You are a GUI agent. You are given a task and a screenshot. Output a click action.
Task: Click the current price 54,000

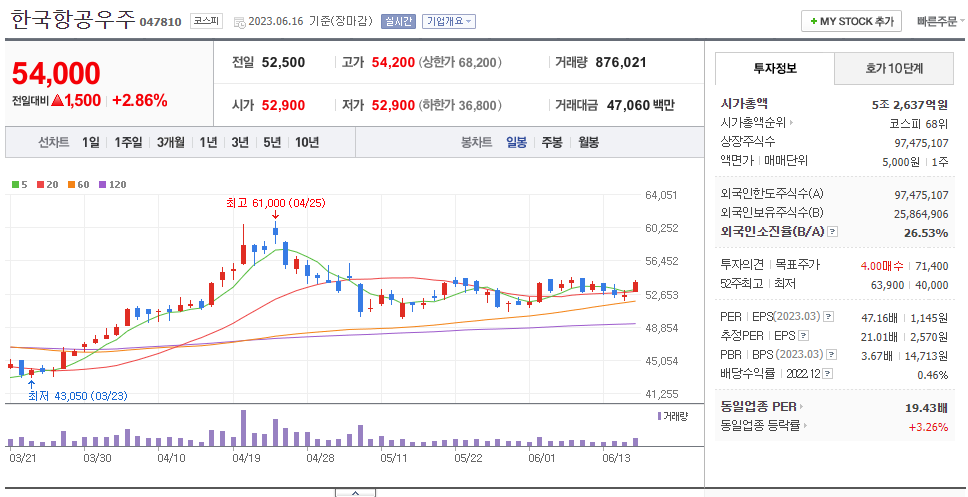(x=56, y=73)
